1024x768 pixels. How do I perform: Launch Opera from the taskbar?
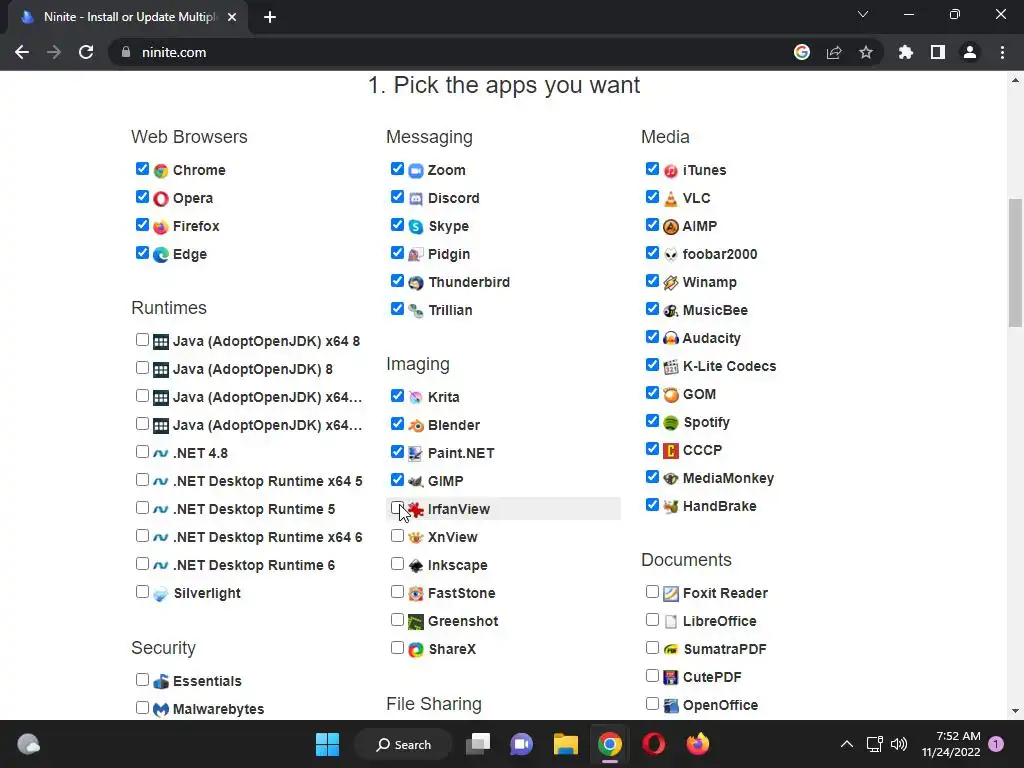(654, 744)
